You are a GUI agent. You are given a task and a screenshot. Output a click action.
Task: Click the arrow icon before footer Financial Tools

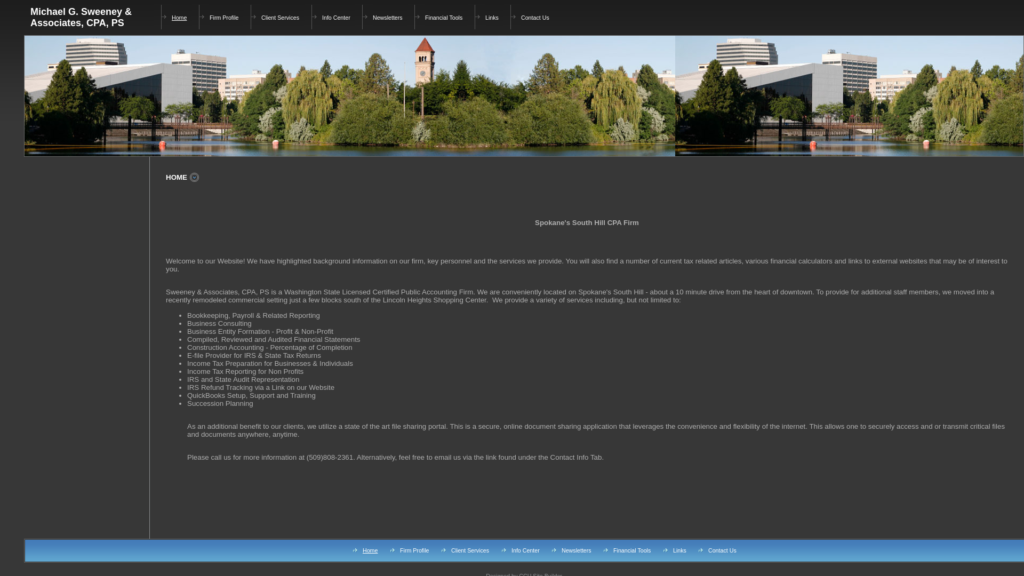[606, 550]
